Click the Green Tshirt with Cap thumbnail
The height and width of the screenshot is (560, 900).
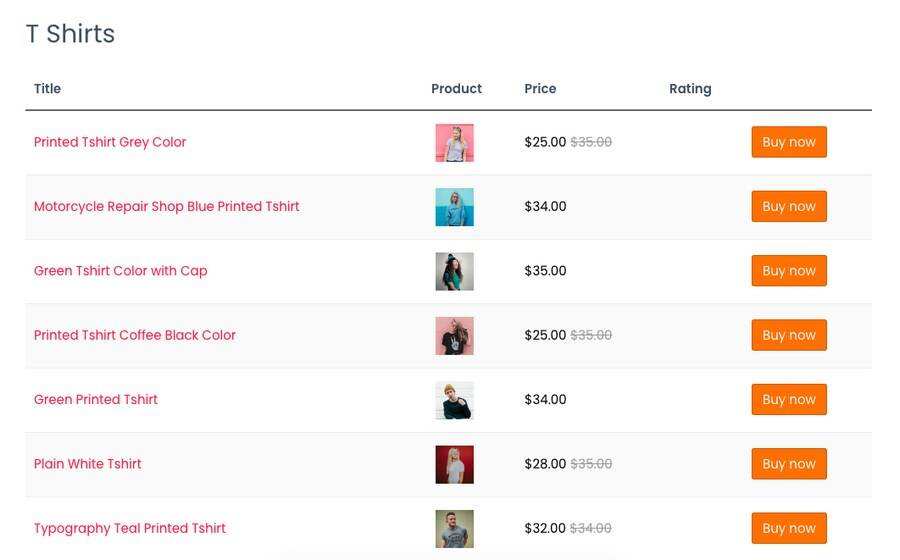point(454,271)
